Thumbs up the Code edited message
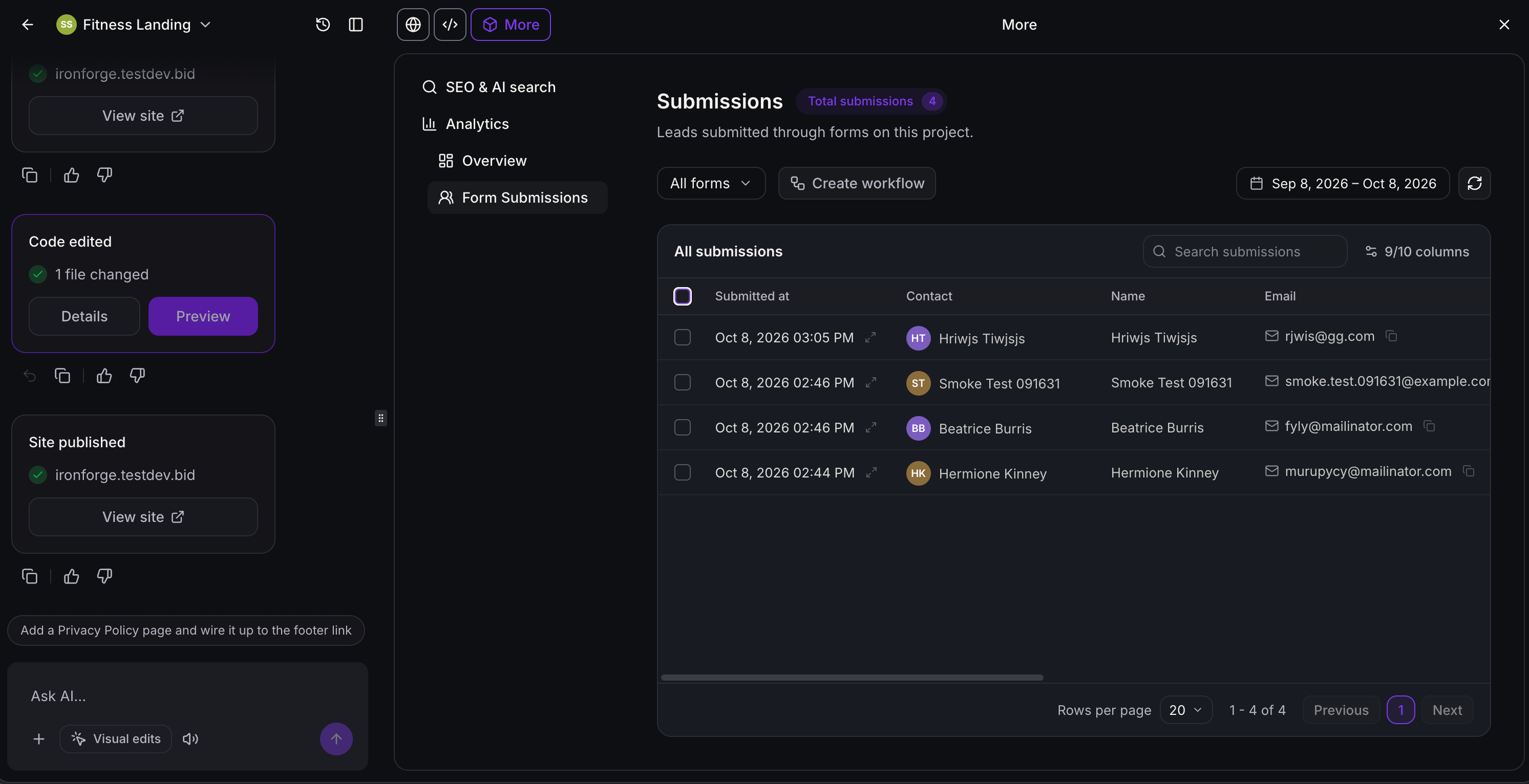The height and width of the screenshot is (784, 1529). click(104, 376)
